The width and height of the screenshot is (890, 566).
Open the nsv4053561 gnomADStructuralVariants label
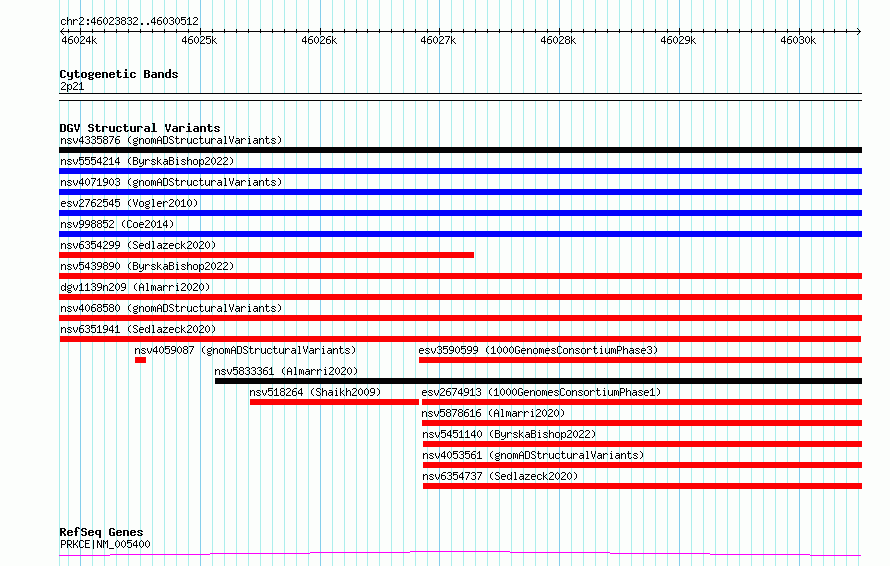(x=533, y=455)
